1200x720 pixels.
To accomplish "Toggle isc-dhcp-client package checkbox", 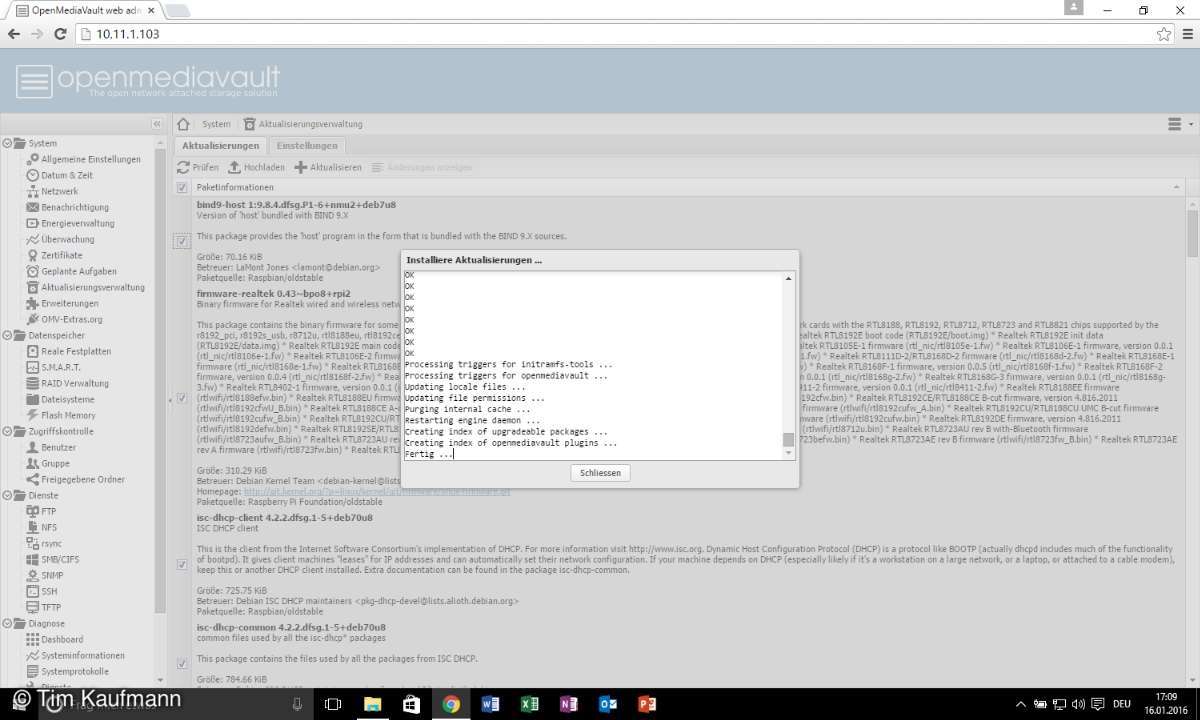I will (x=182, y=564).
